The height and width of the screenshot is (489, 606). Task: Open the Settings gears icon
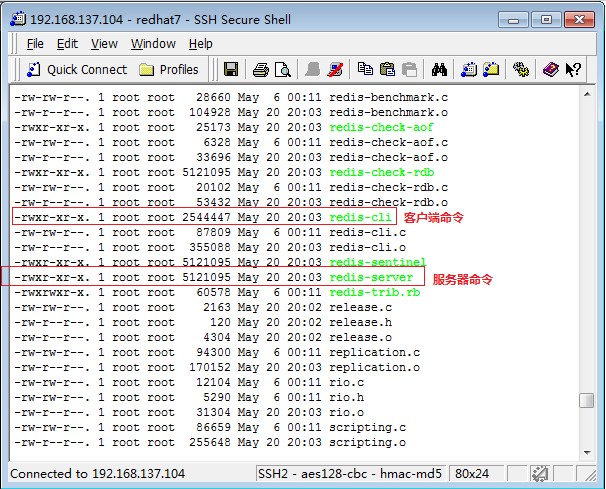click(x=521, y=70)
